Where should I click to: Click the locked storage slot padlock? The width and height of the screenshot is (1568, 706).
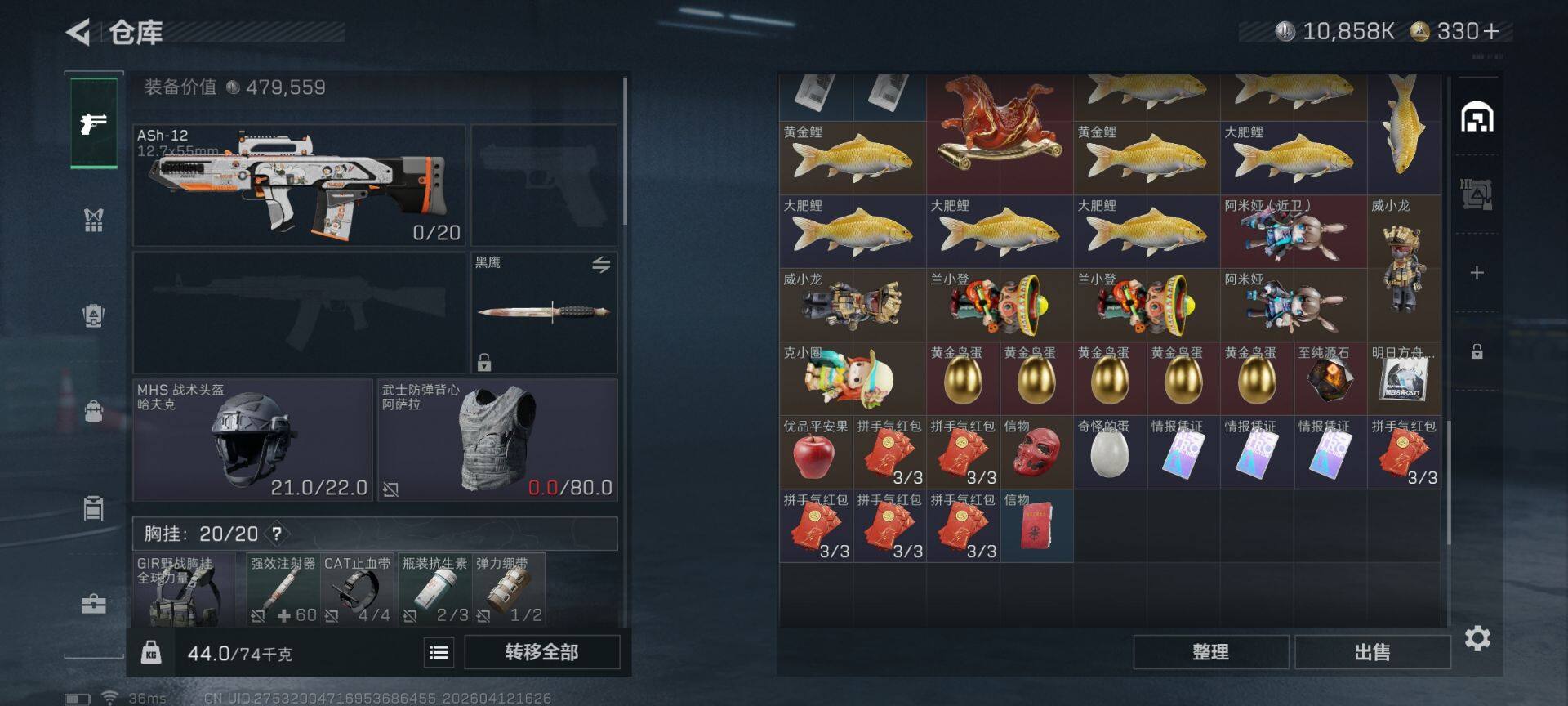[1477, 352]
